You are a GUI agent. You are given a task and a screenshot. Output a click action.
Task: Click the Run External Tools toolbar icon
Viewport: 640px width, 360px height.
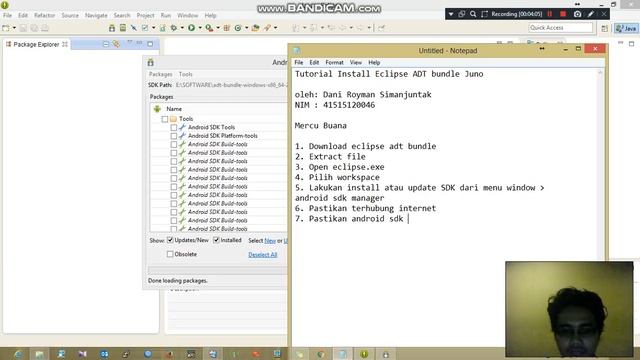click(x=209, y=28)
